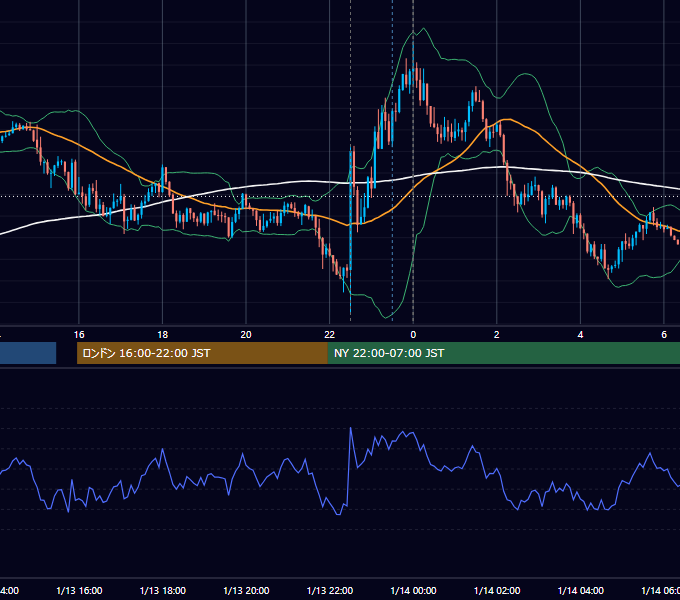Select the blue session bar left of ロンドン
680x600 pixels.
[x=28, y=353]
